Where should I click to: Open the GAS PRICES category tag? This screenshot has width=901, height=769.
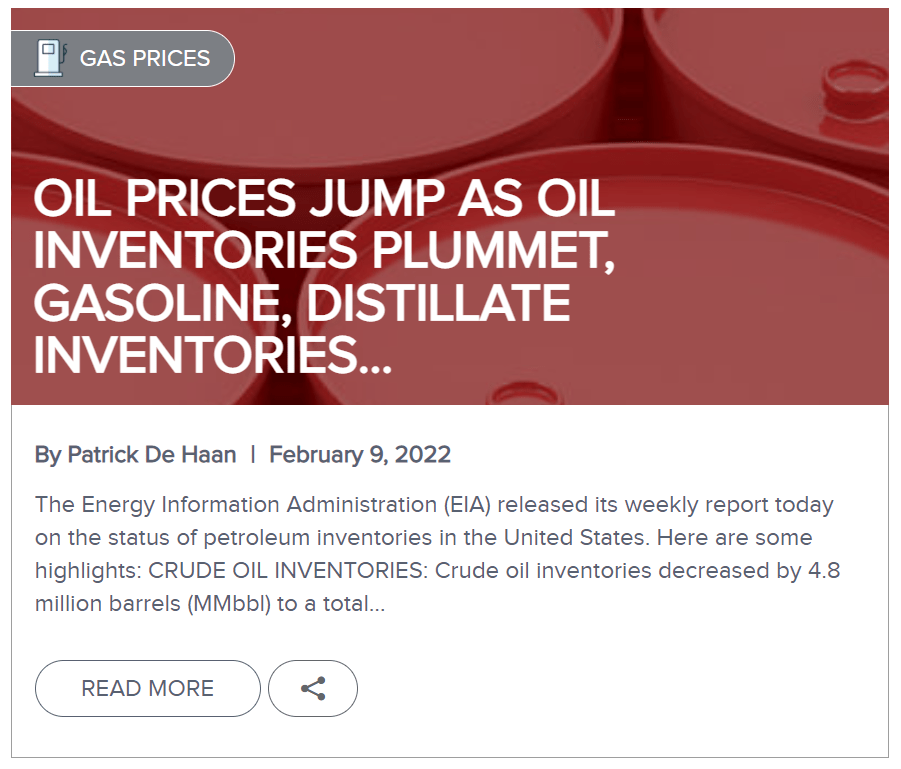click(145, 58)
